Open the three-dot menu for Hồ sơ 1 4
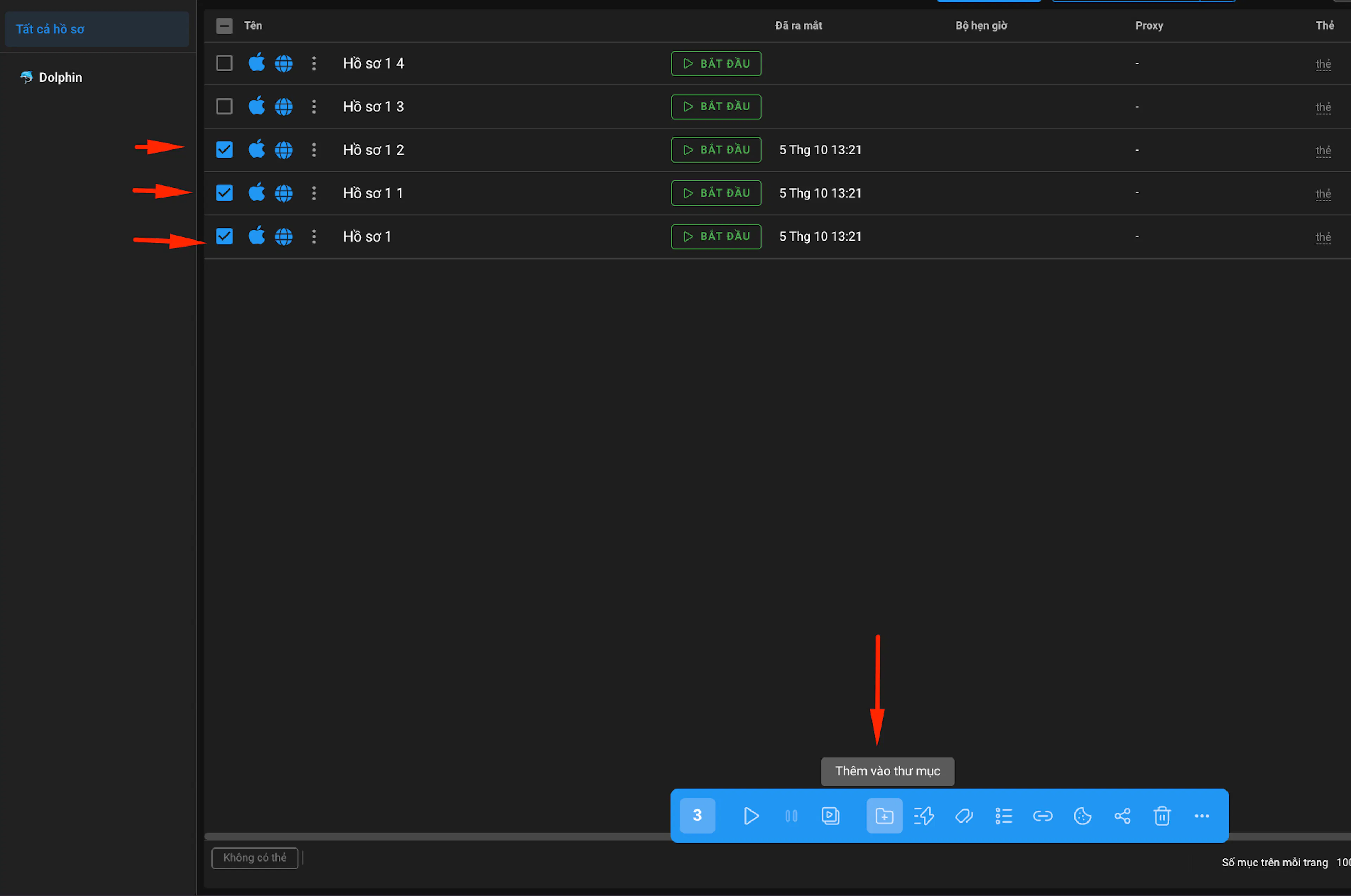The width and height of the screenshot is (1351, 896). pos(314,63)
